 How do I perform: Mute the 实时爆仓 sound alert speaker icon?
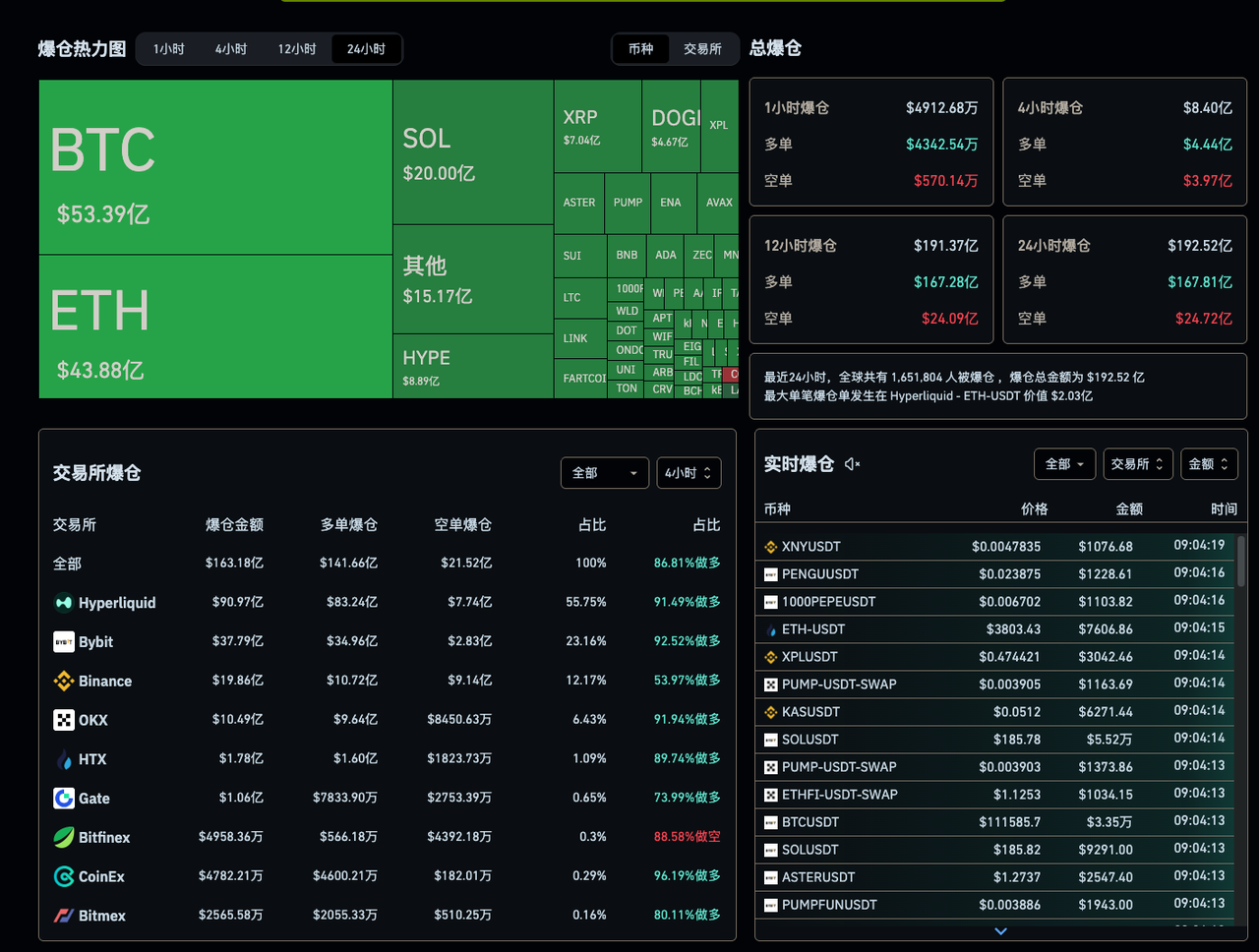click(x=850, y=463)
